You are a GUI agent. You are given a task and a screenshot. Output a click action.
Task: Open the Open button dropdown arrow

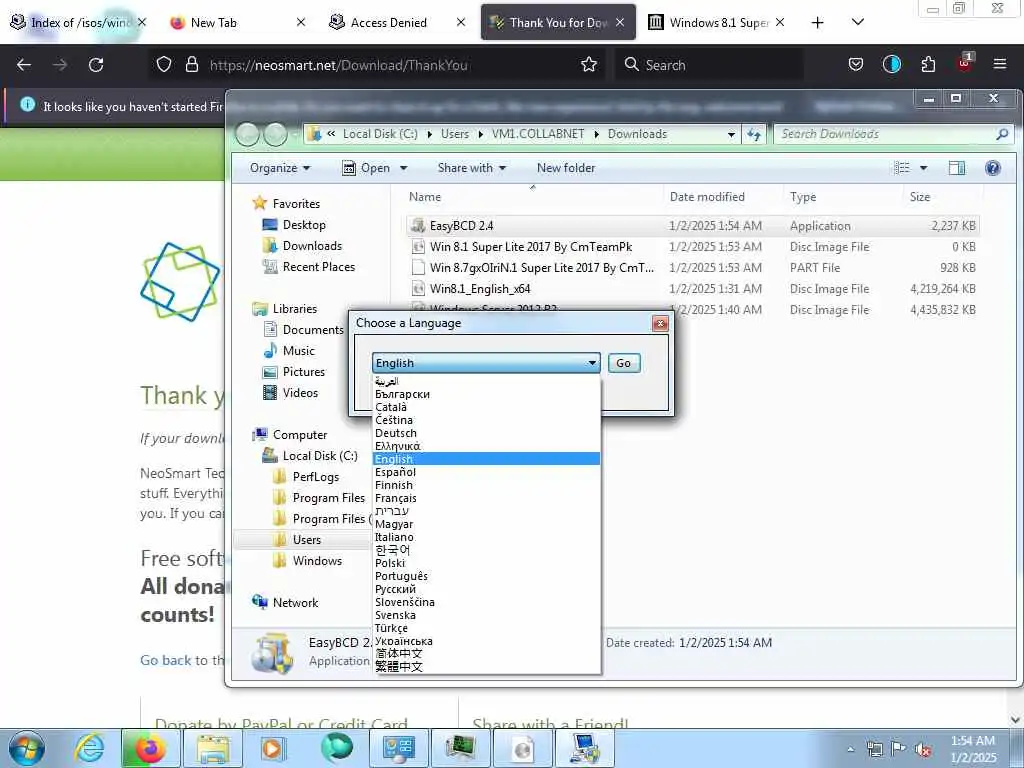404,168
